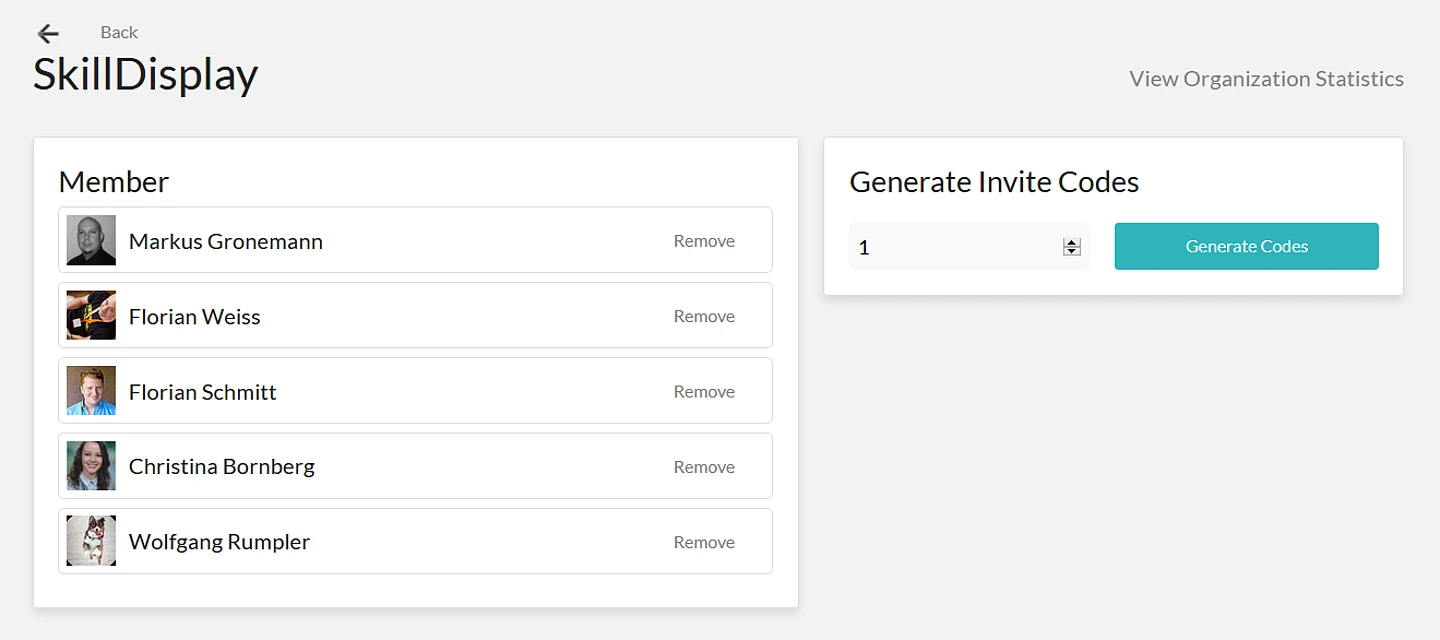1440x640 pixels.
Task: Increase invite code count with up arrow
Action: (1072, 242)
